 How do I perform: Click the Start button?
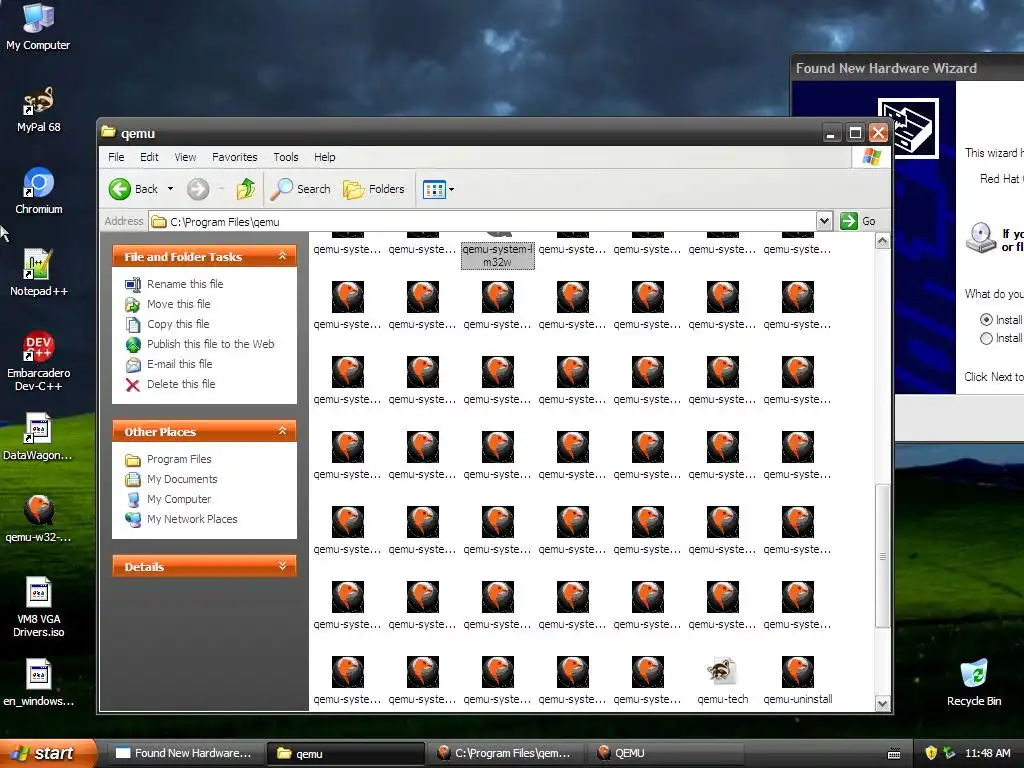46,753
